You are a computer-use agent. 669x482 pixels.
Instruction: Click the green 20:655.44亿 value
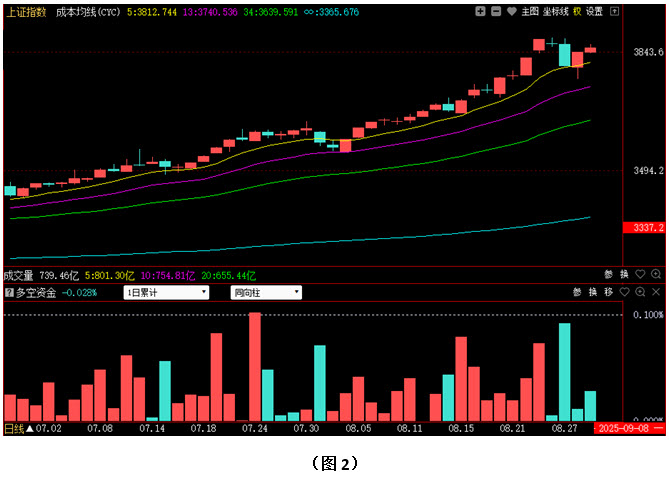[229, 276]
